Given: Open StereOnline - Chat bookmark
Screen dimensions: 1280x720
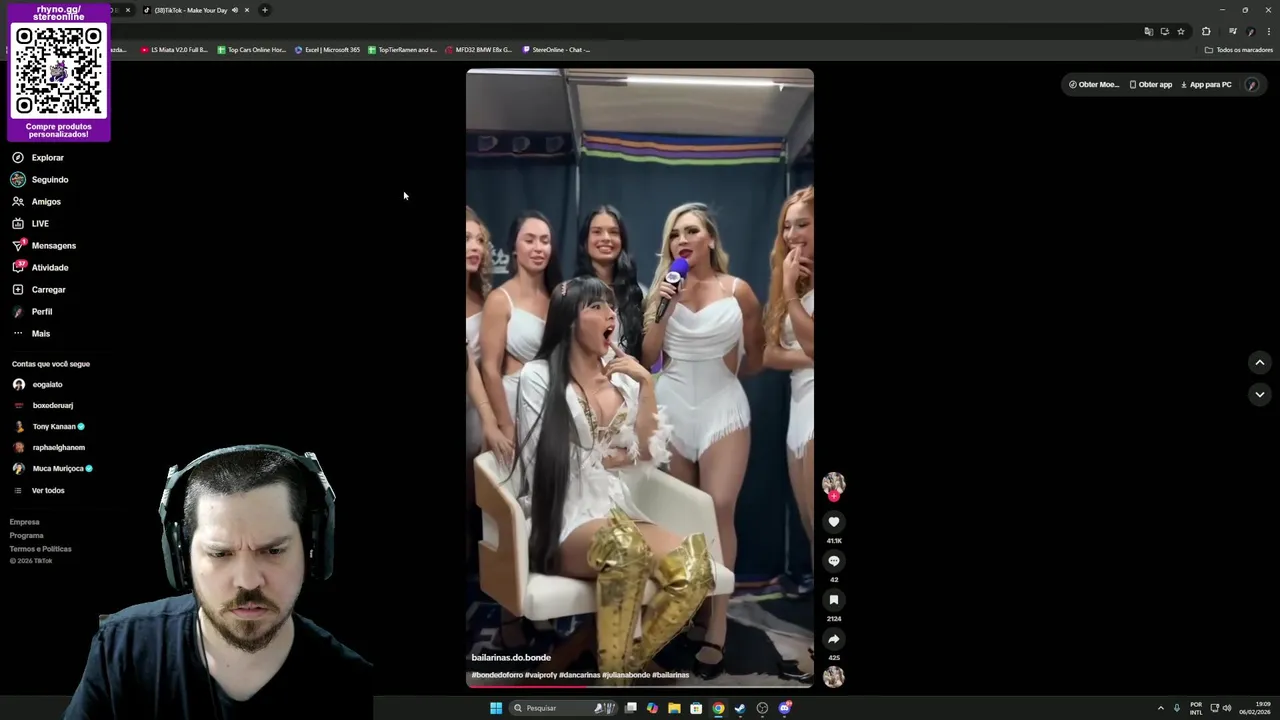Looking at the screenshot, I should (x=557, y=49).
